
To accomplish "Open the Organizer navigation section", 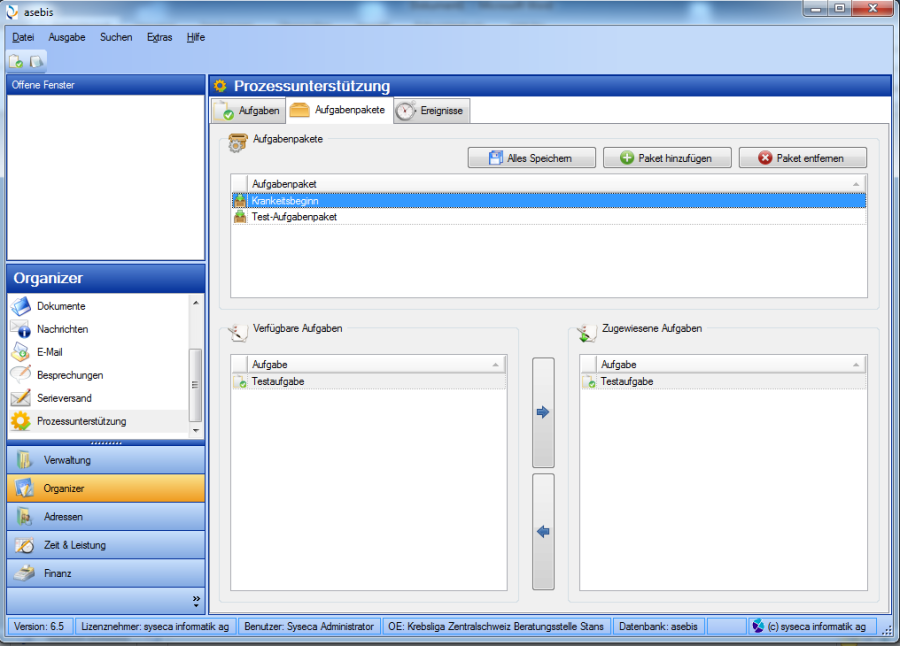I will pos(106,489).
